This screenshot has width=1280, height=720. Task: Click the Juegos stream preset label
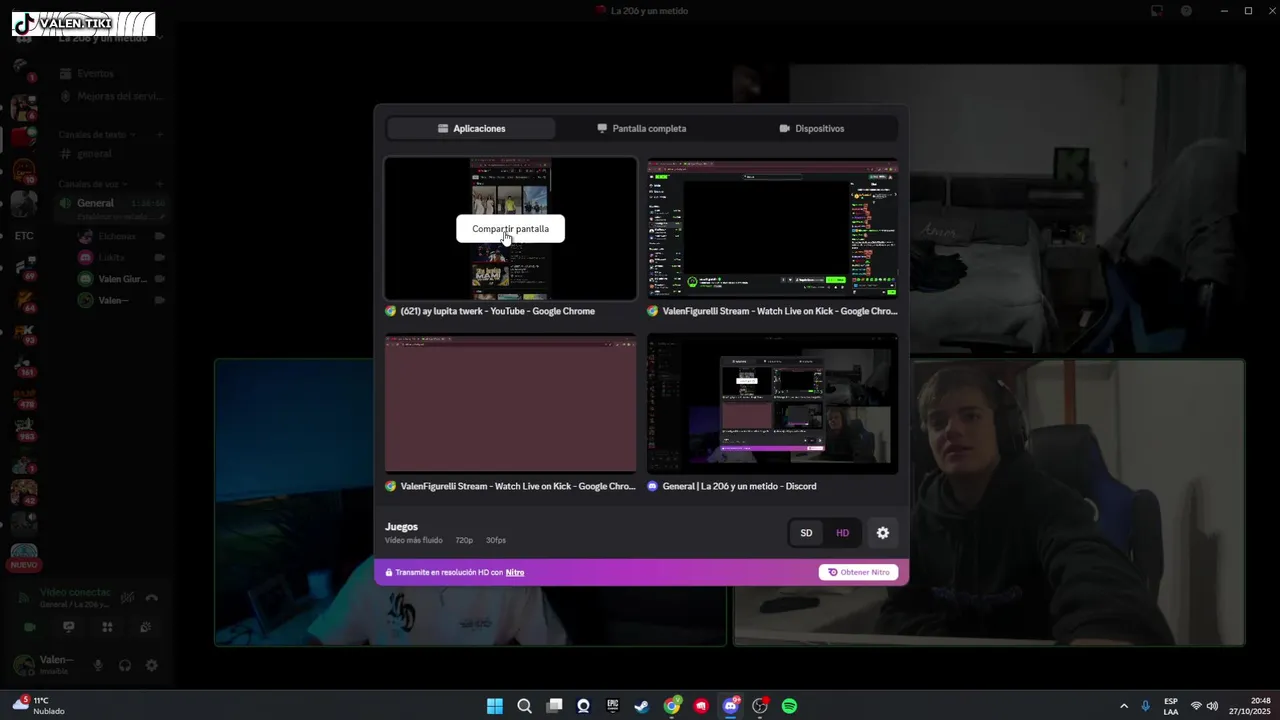(x=401, y=527)
